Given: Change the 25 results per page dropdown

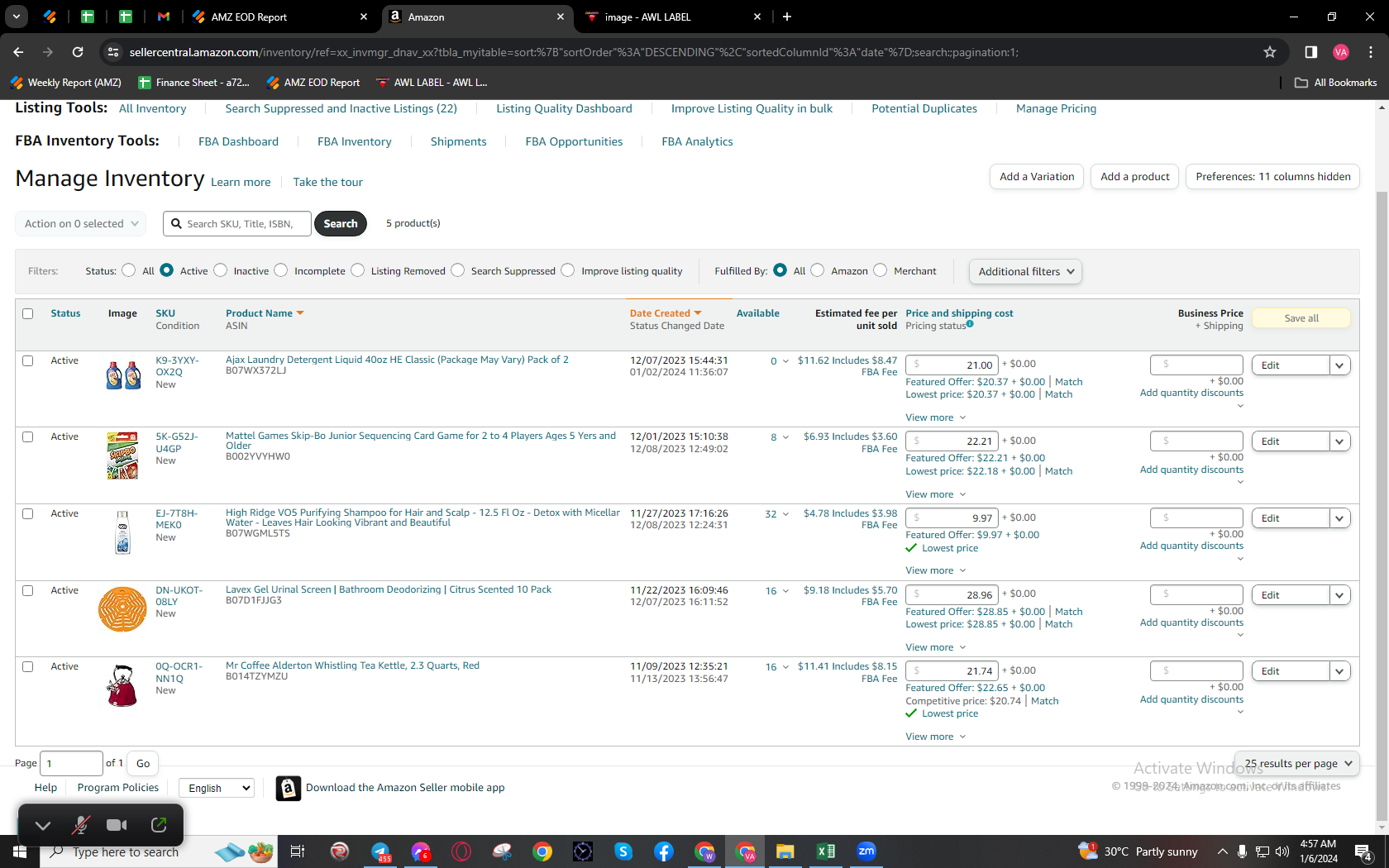Looking at the screenshot, I should (x=1297, y=764).
